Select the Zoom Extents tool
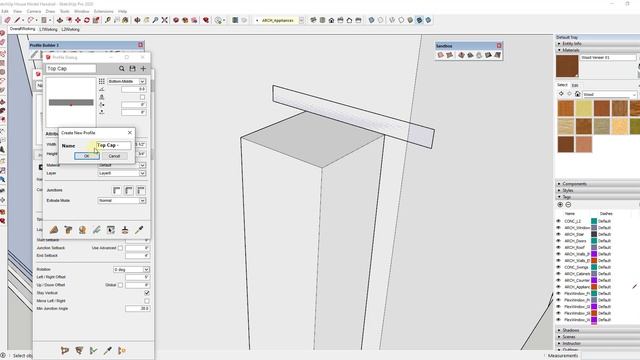Screen dimensions: 640x360 [x=164, y=20]
